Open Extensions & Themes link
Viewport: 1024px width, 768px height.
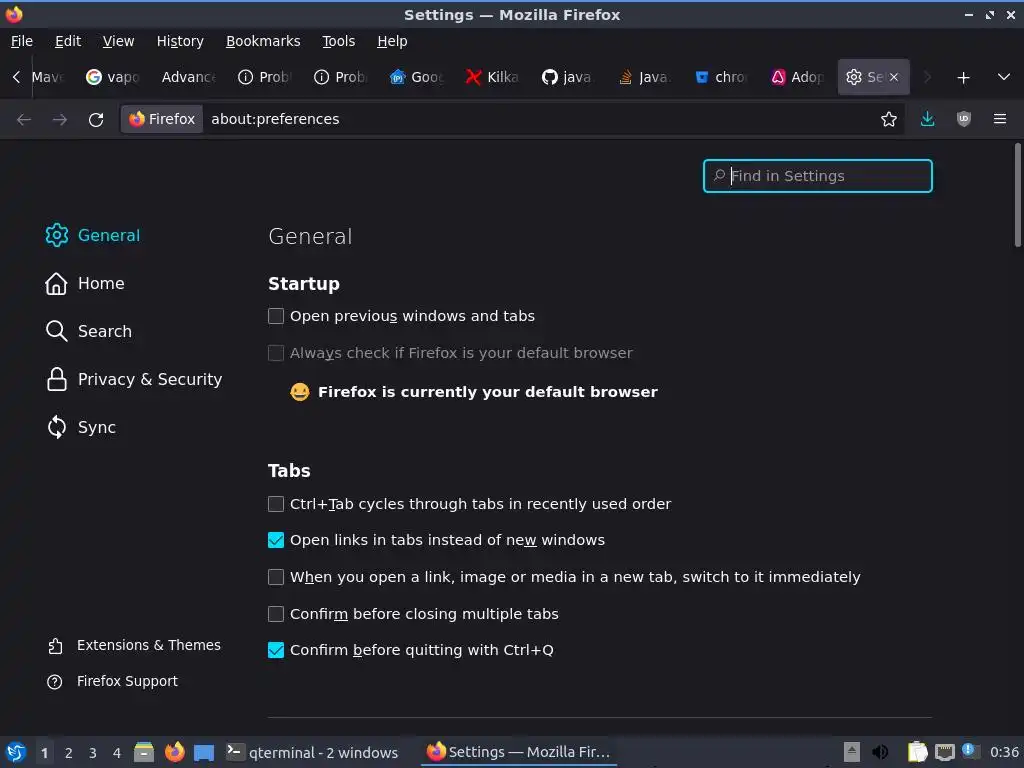tap(149, 645)
